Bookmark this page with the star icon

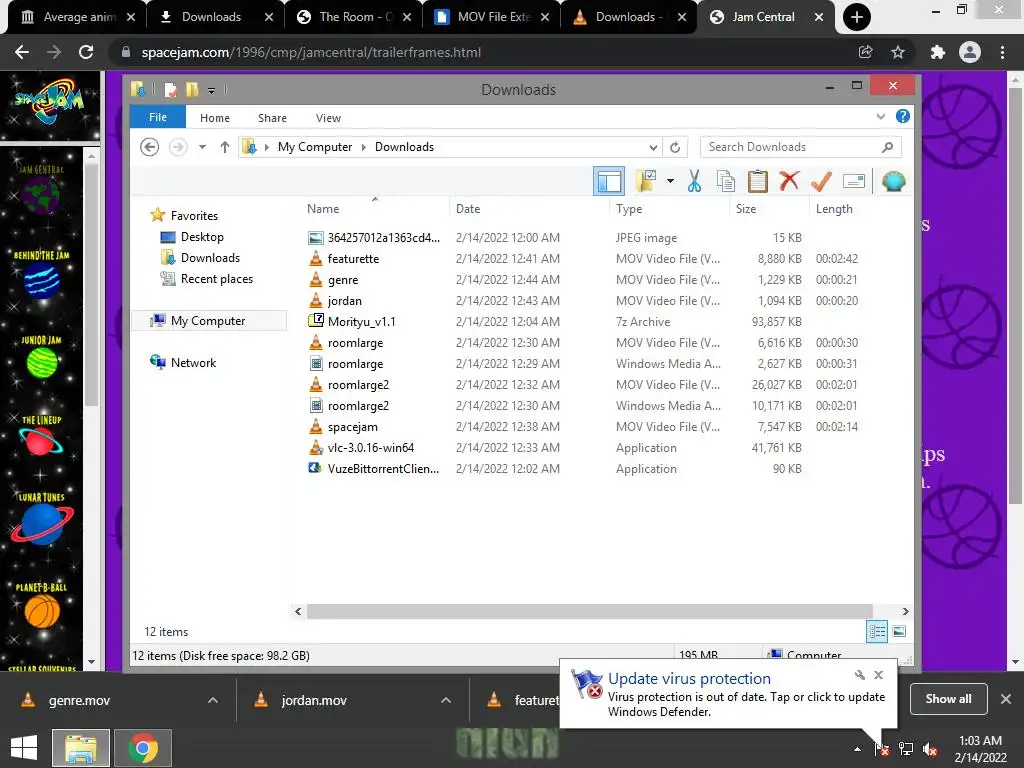click(x=898, y=52)
